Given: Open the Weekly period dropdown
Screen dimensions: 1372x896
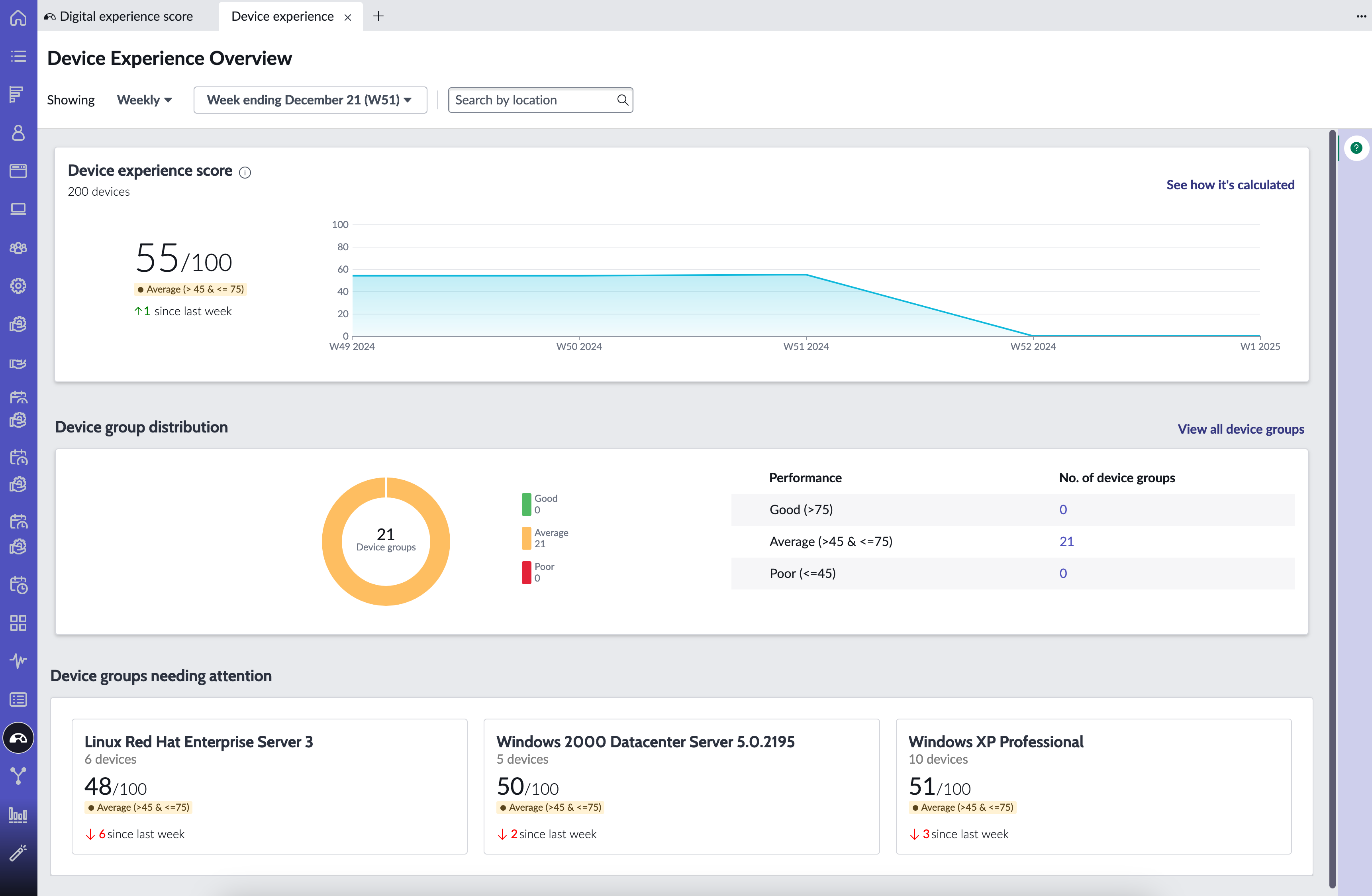Looking at the screenshot, I should [144, 100].
